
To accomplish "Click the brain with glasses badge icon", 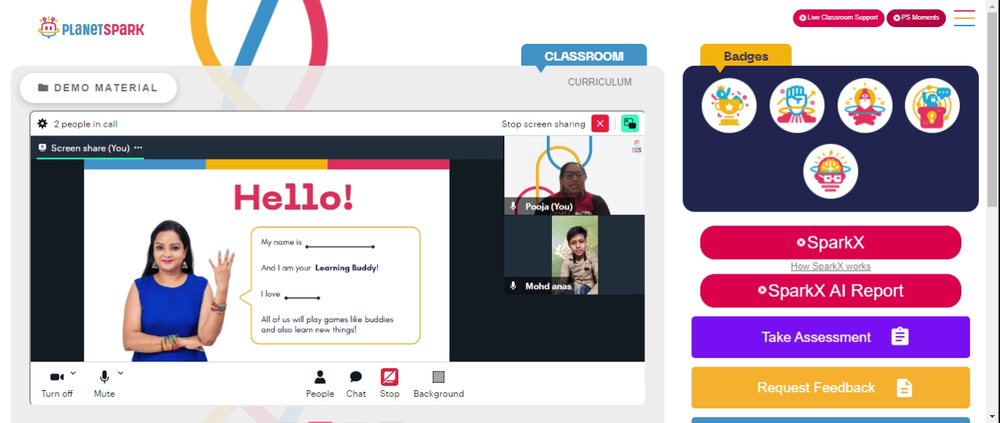I will [830, 171].
